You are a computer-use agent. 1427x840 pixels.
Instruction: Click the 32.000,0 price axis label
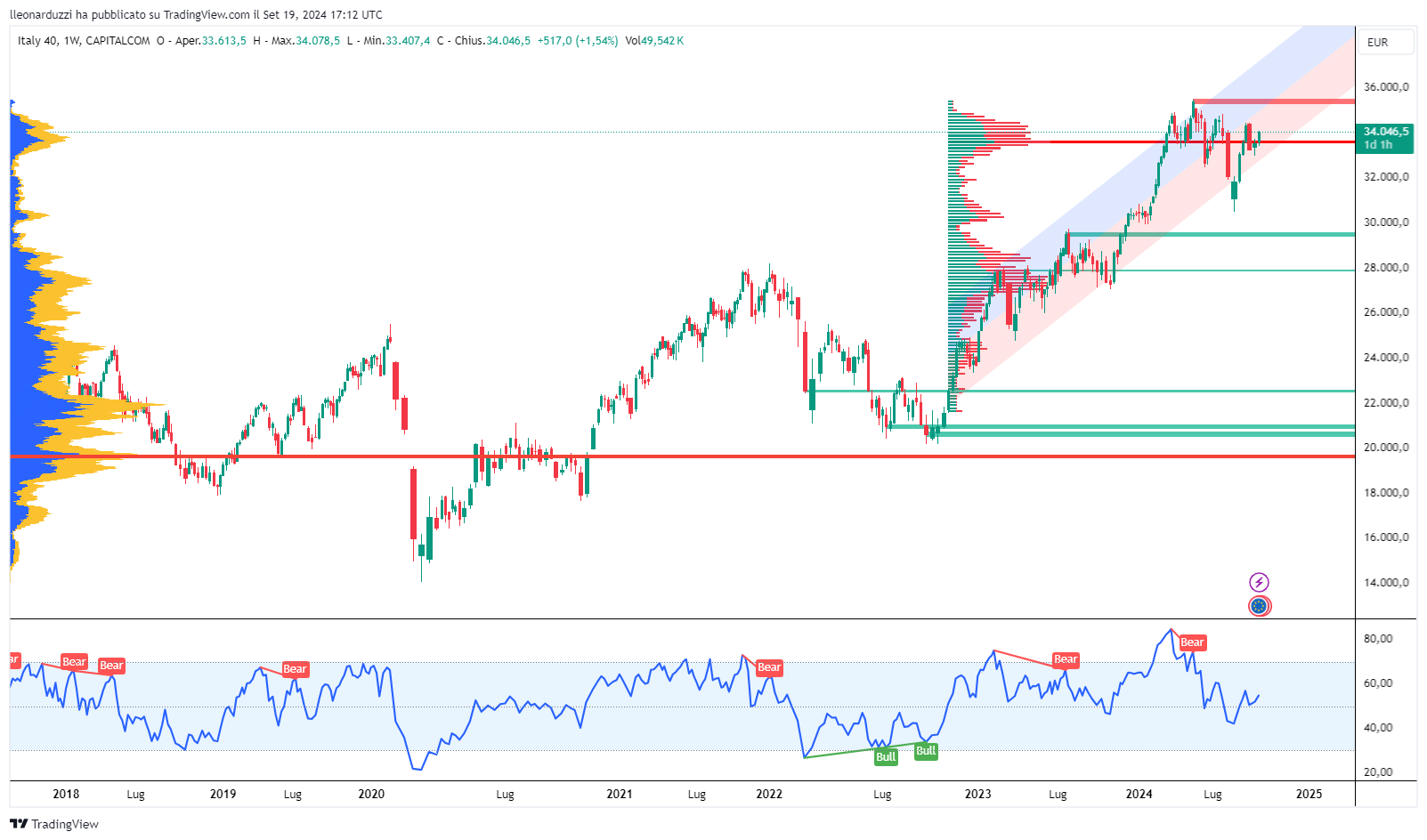[1386, 177]
